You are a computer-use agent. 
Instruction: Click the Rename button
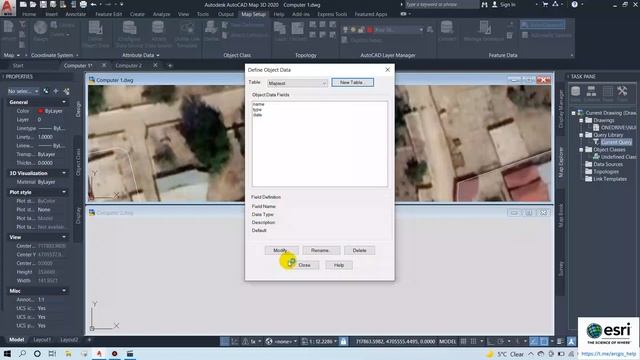[321, 250]
